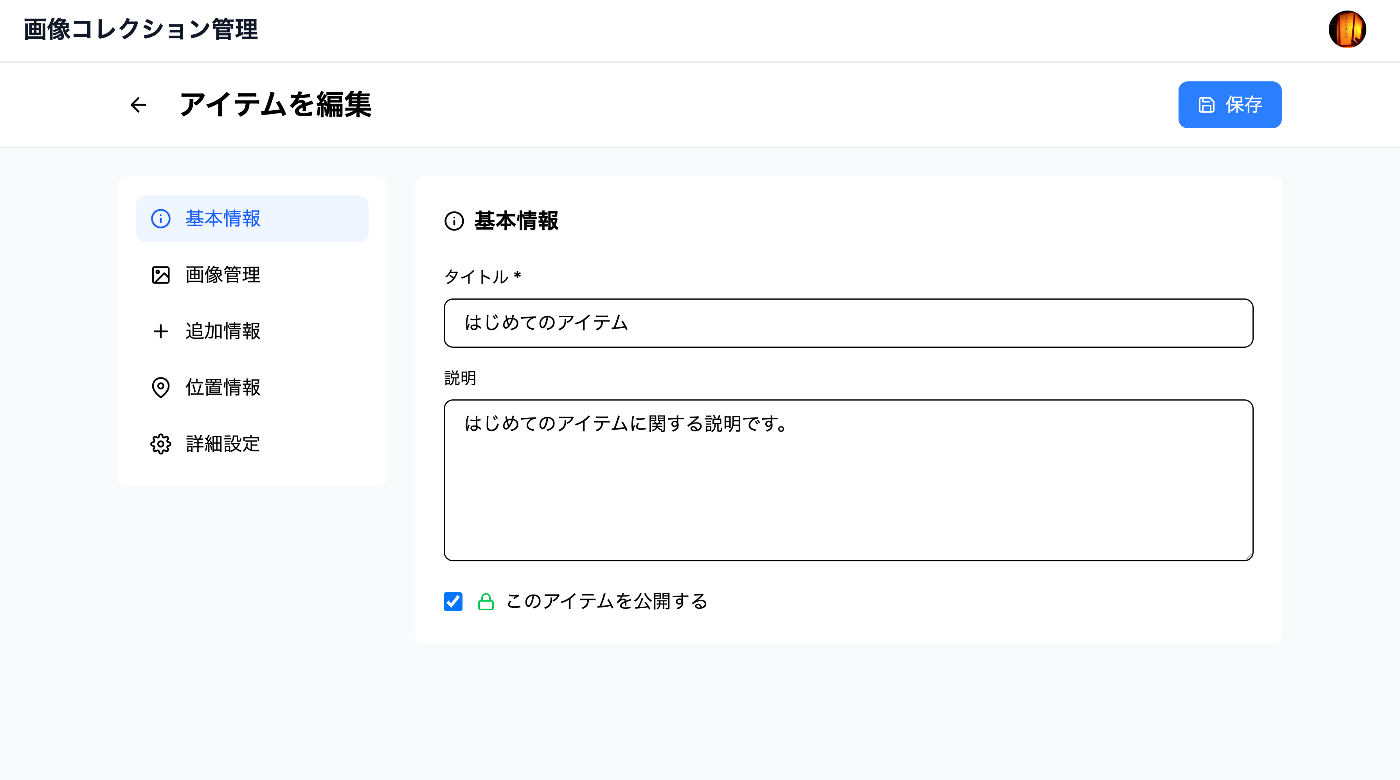Click inside the 説明 text area

(848, 490)
